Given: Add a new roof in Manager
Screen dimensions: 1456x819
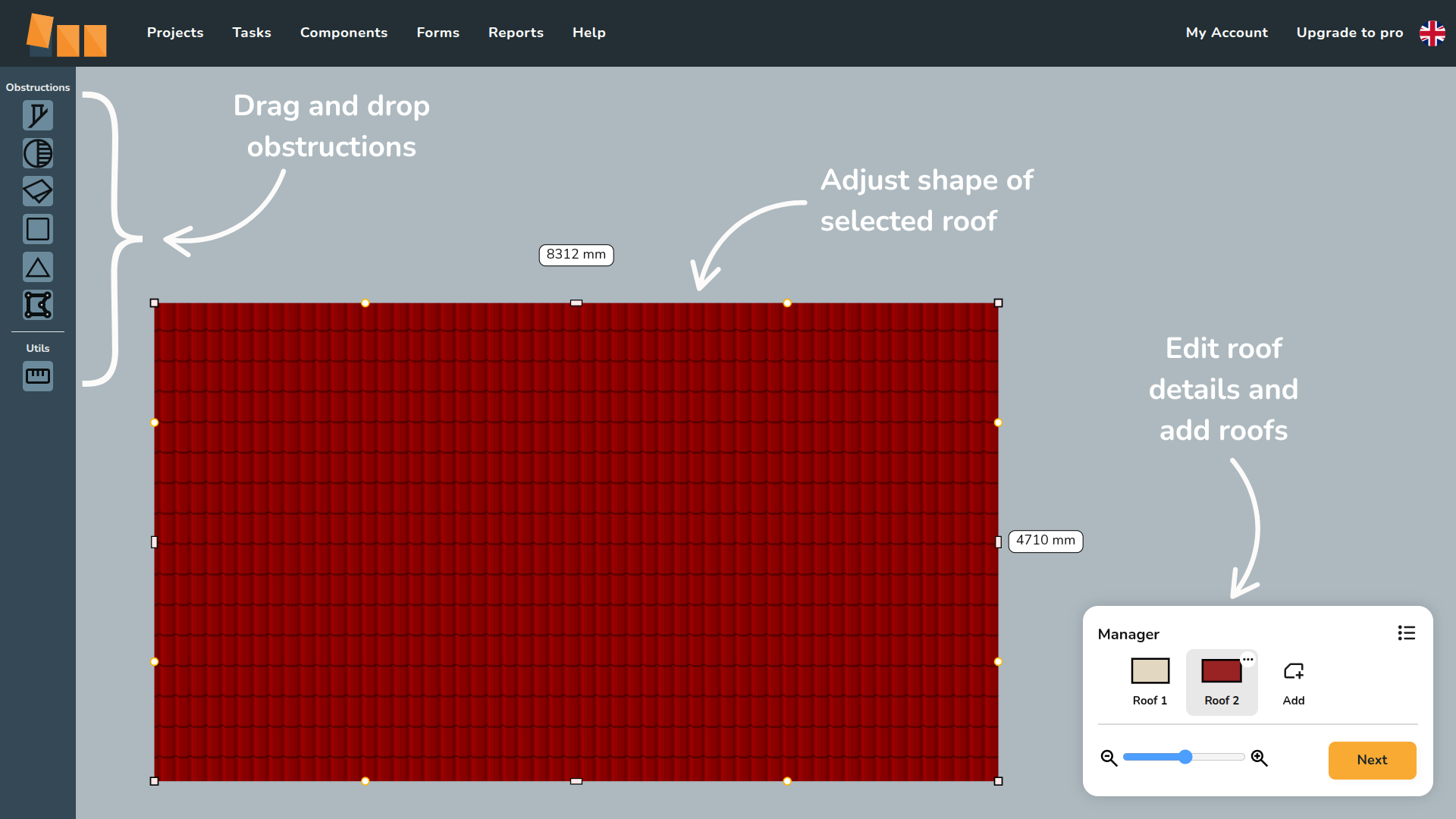Looking at the screenshot, I should (x=1293, y=682).
